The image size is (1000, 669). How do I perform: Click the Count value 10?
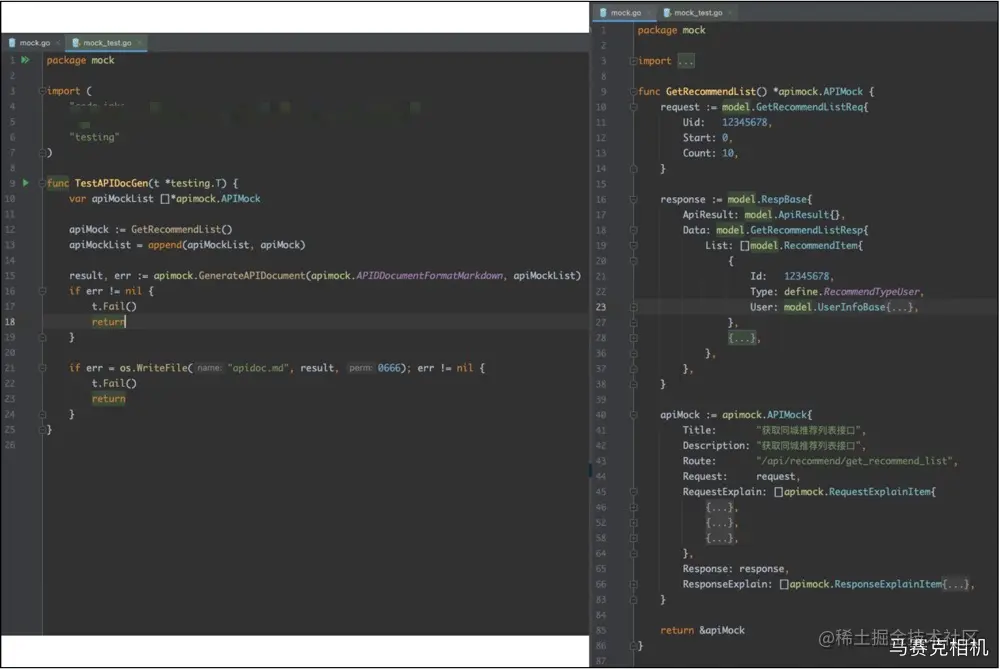(x=728, y=153)
